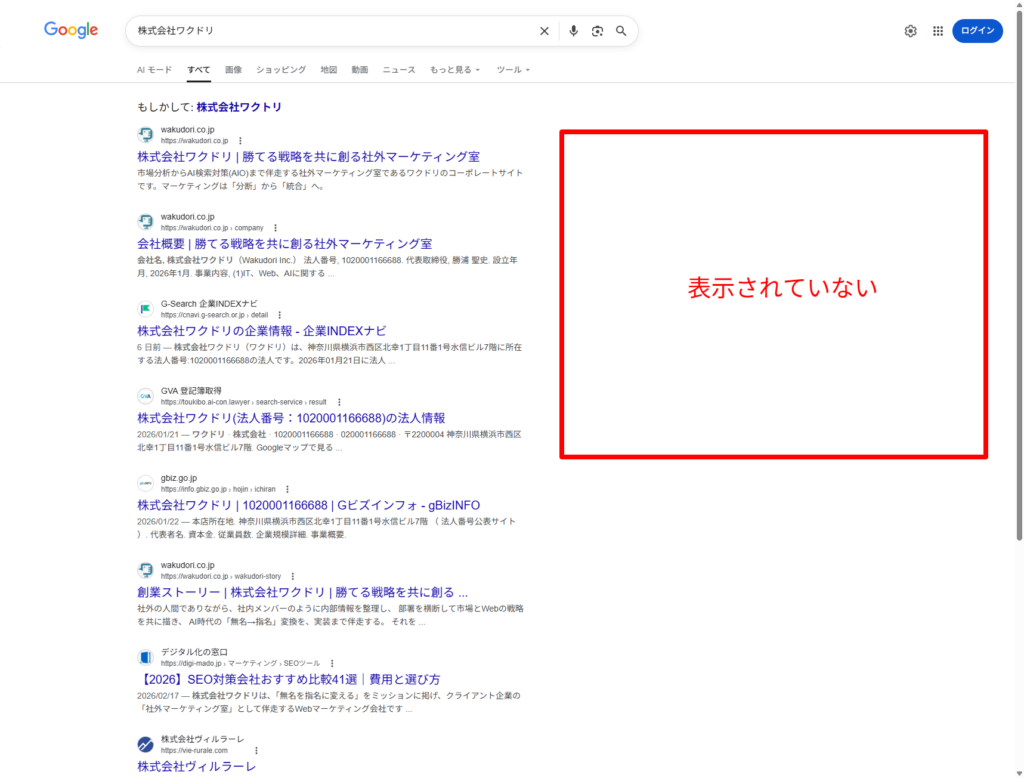Viewport: 1024px width, 778px height.
Task: Click the ログイン button
Action: pos(977,31)
